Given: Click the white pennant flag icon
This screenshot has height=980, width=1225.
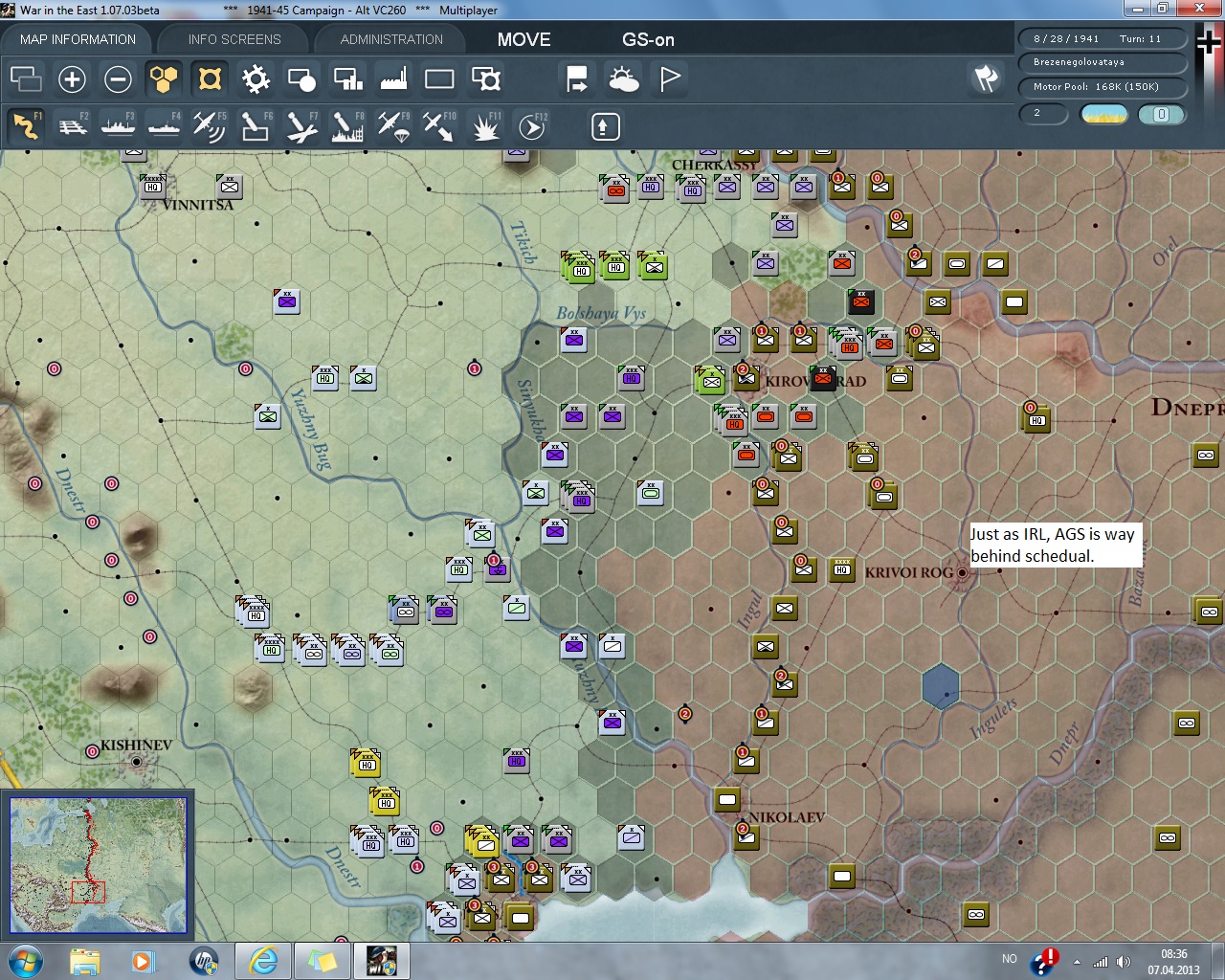Looking at the screenshot, I should coord(669,78).
